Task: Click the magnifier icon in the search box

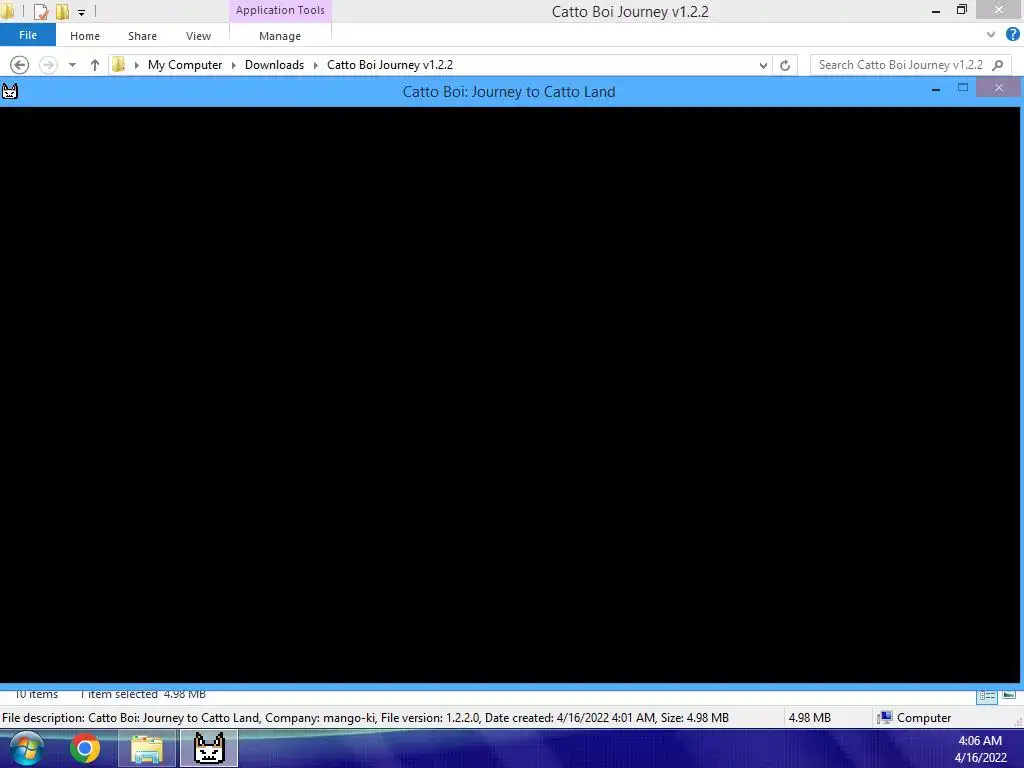Action: point(997,65)
